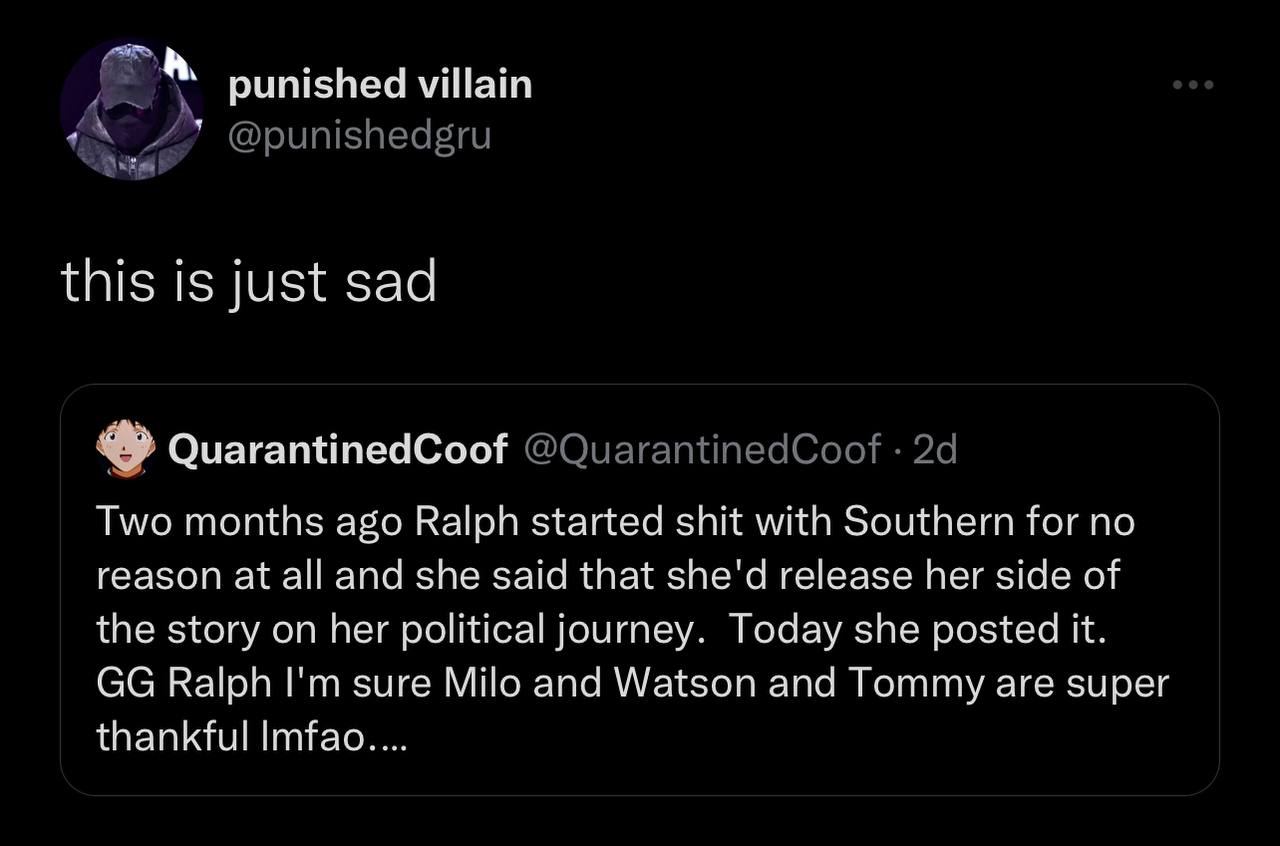1280x846 pixels.
Task: Open punished villain's profile picture
Action: (x=132, y=109)
